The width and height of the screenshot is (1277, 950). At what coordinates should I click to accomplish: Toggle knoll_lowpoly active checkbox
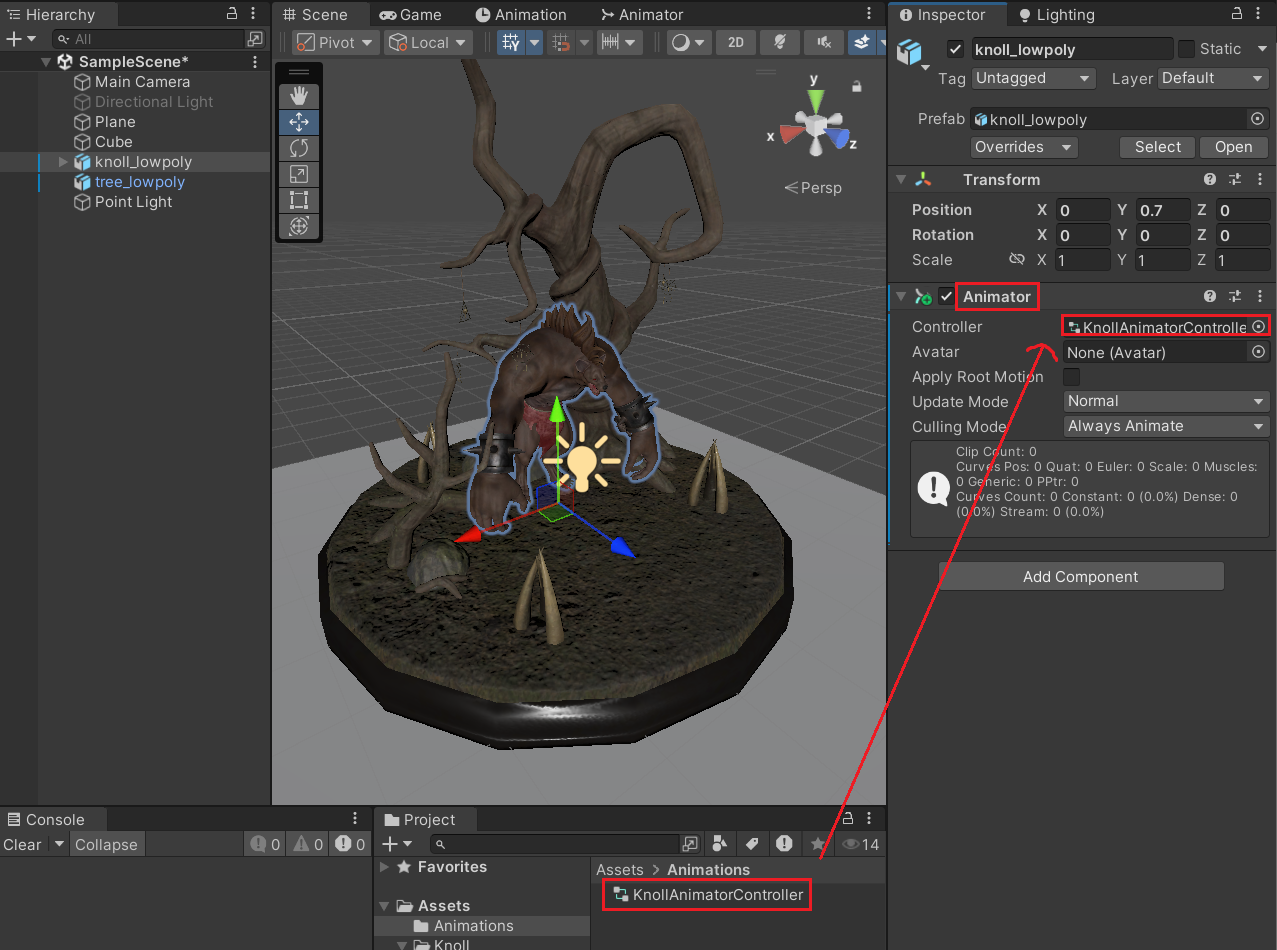click(956, 49)
